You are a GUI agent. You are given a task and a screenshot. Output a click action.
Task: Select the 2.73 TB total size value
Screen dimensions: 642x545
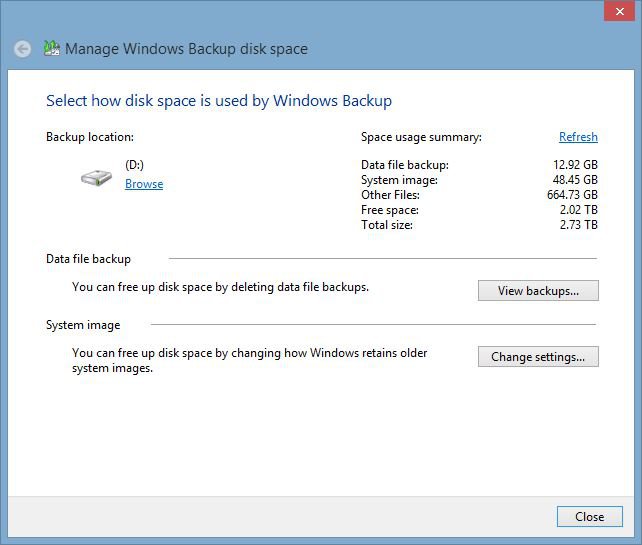coord(579,225)
